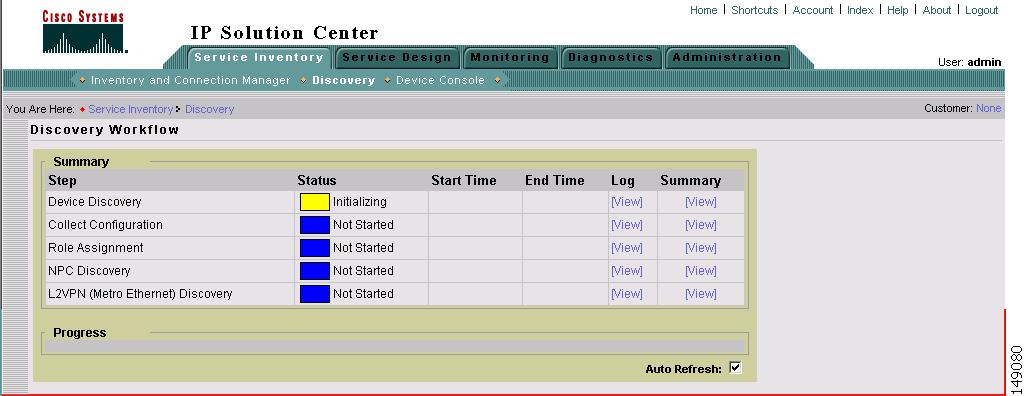Click the NPC Discovery step text
This screenshot has width=1024, height=396.
(x=89, y=271)
